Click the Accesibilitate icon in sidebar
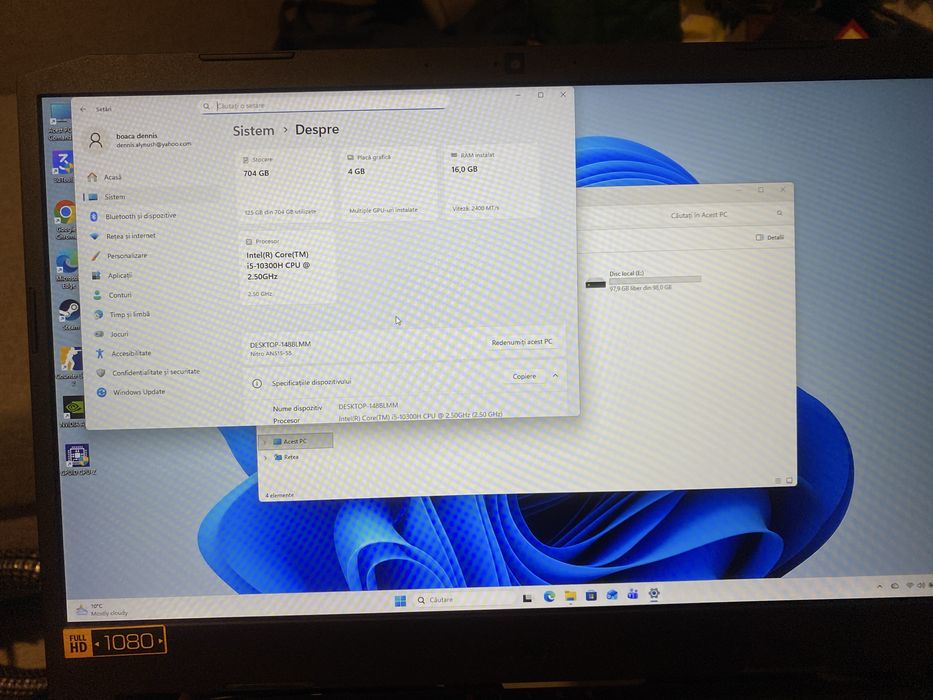Image resolution: width=933 pixels, height=700 pixels. (100, 354)
